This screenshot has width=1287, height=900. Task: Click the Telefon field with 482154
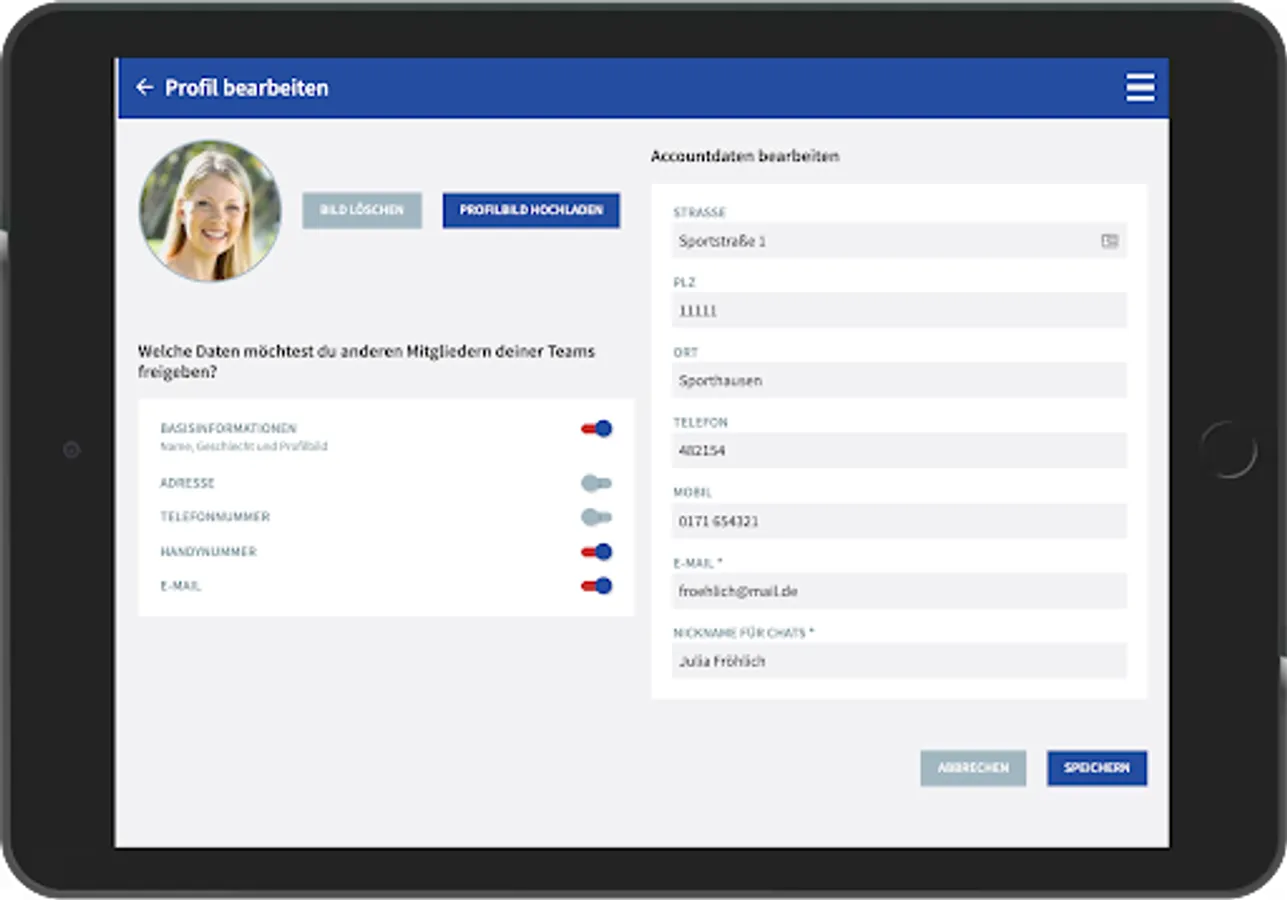(x=899, y=451)
